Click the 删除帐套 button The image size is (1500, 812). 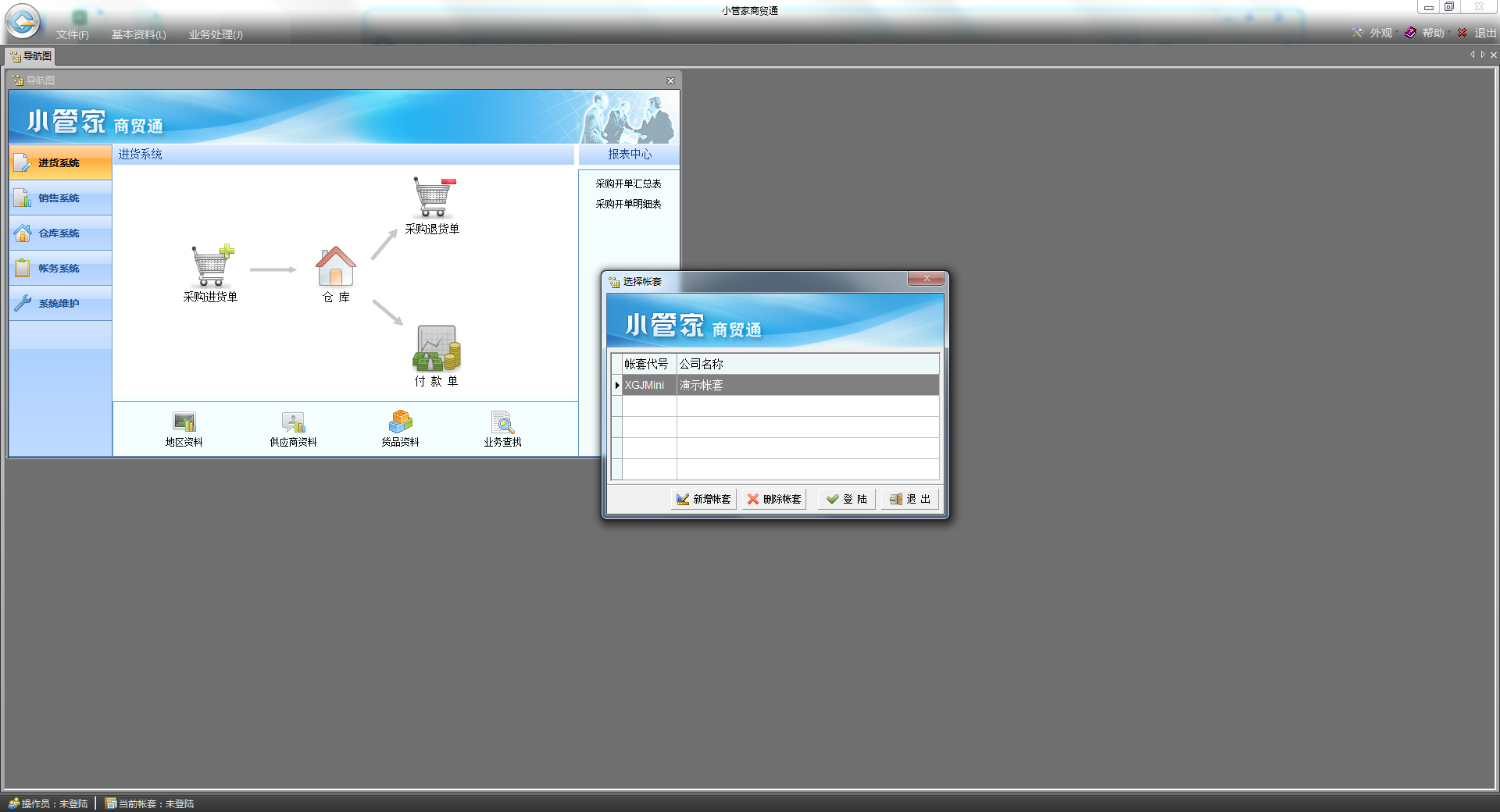[774, 499]
